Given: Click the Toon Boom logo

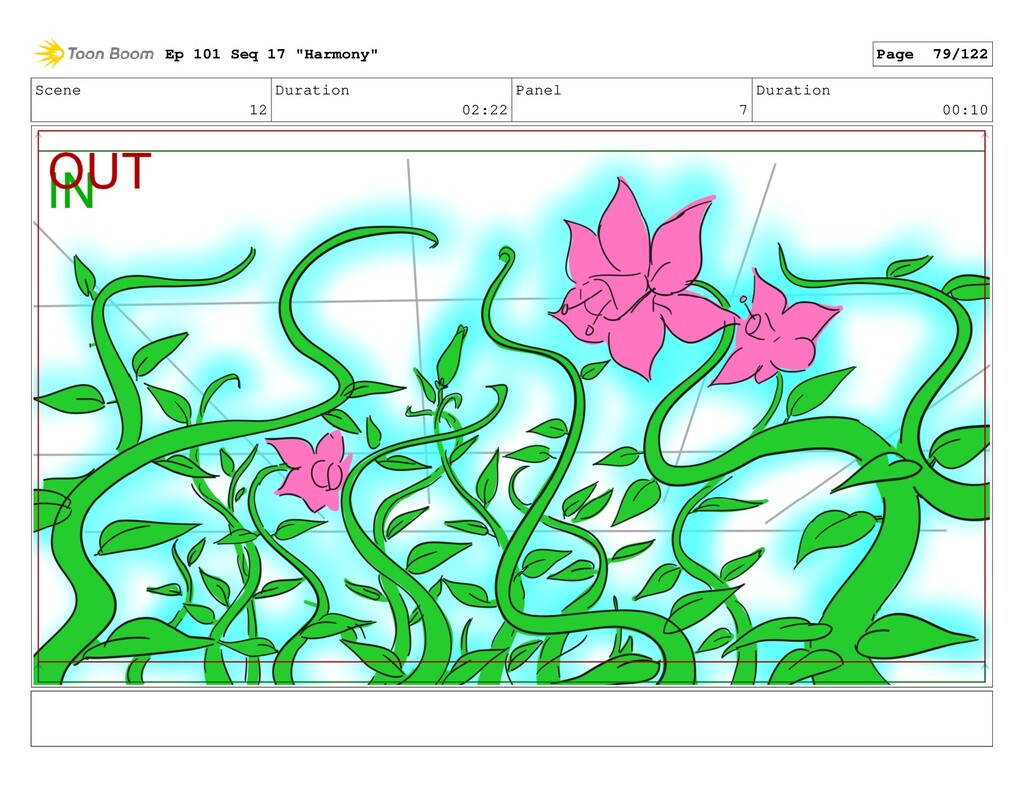Looking at the screenshot, I should tap(94, 54).
